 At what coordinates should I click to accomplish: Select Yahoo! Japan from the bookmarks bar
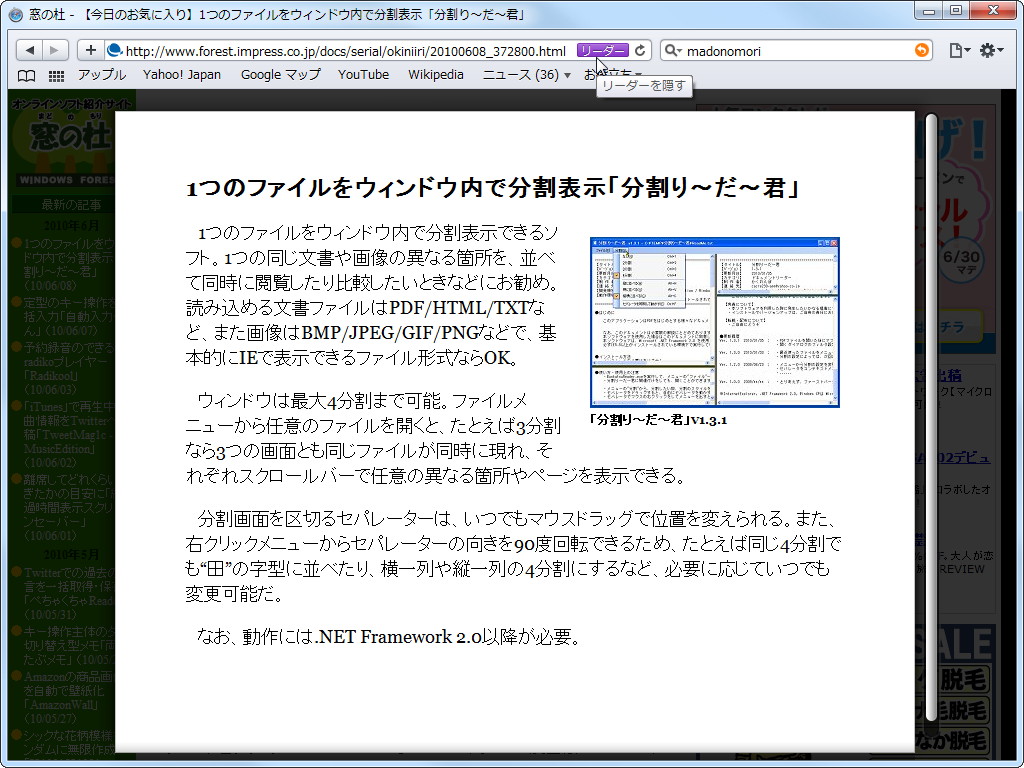point(182,74)
